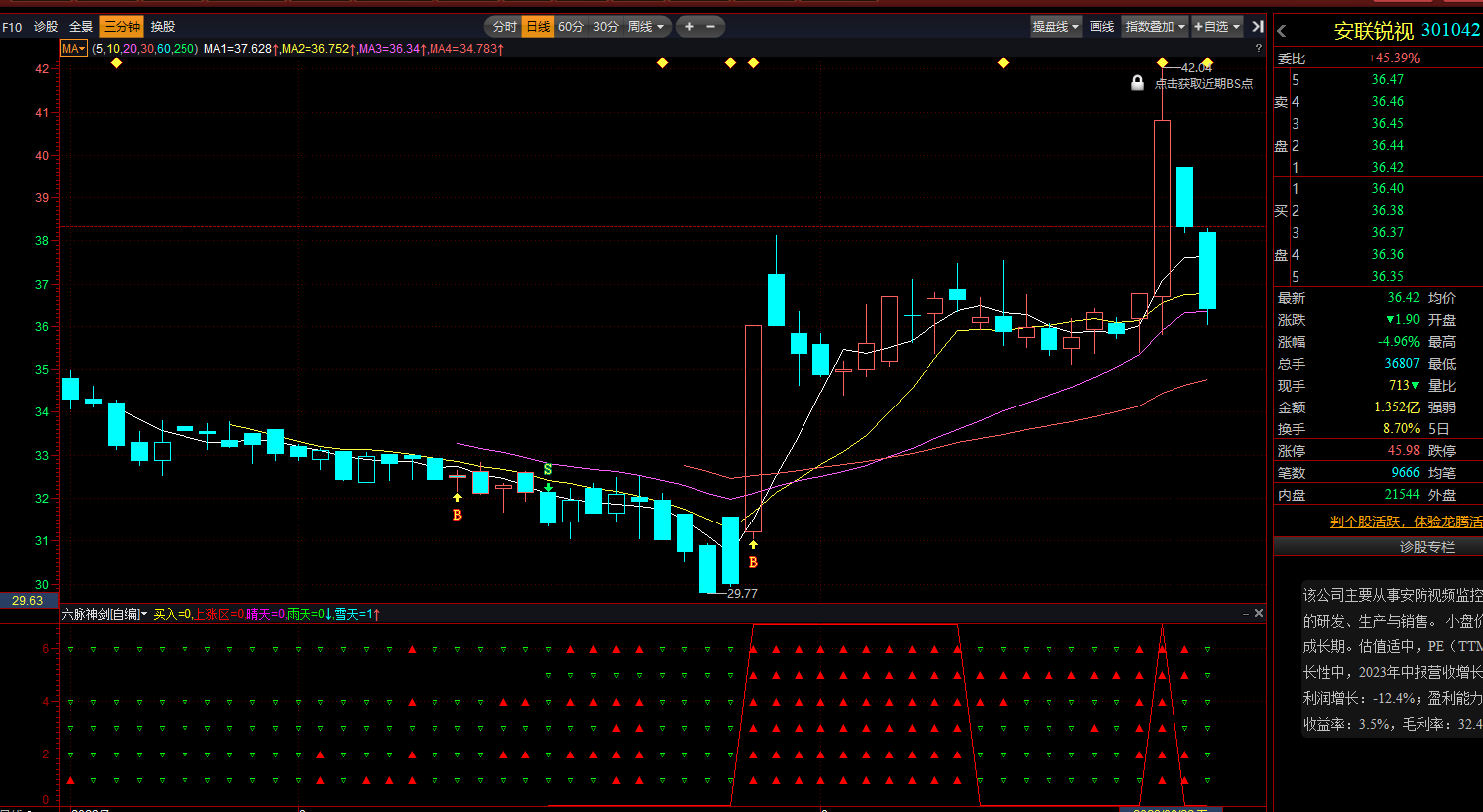Open the 六脉神剑[自编] indicator dropdown
This screenshot has height=812, width=1483.
pos(104,614)
